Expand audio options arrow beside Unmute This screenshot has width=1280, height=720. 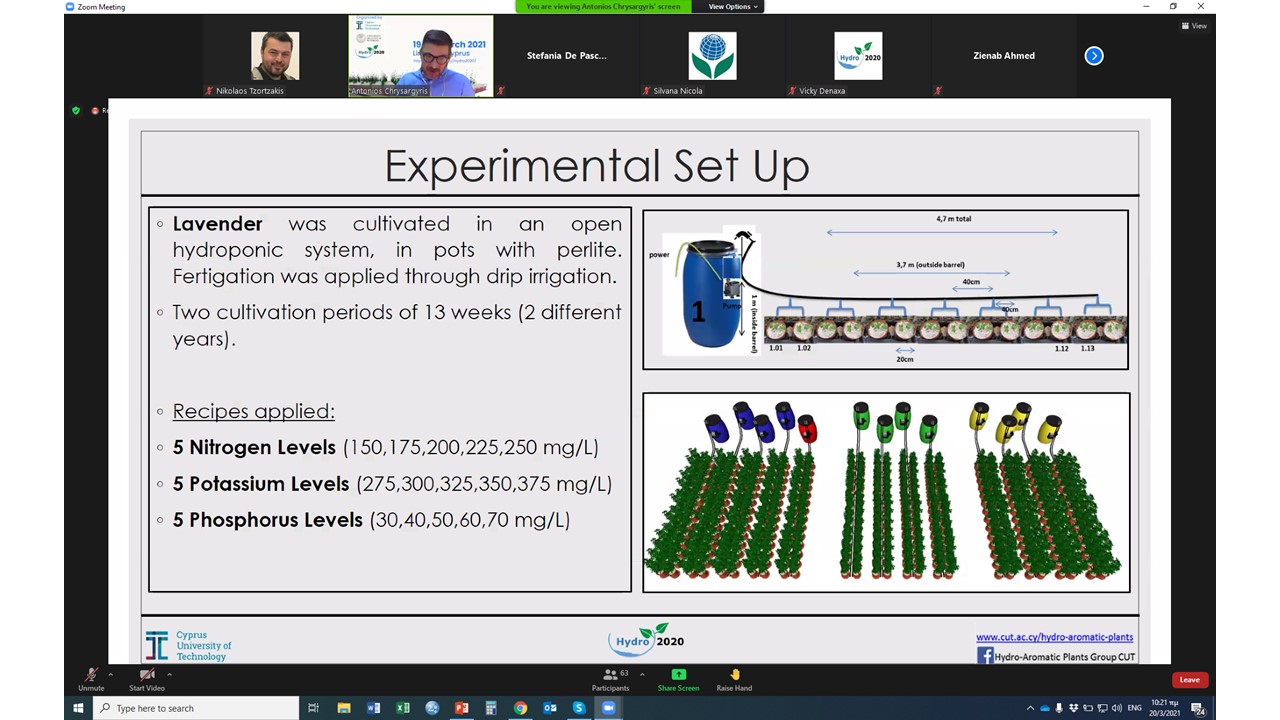(x=111, y=674)
